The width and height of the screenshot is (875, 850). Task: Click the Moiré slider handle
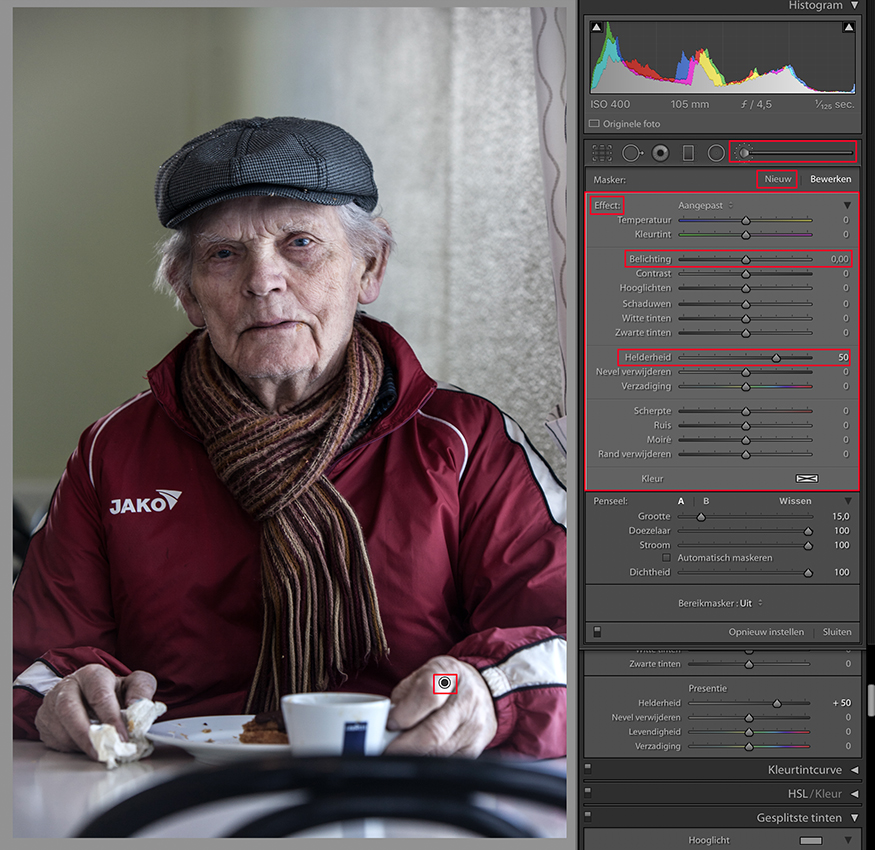(x=746, y=440)
